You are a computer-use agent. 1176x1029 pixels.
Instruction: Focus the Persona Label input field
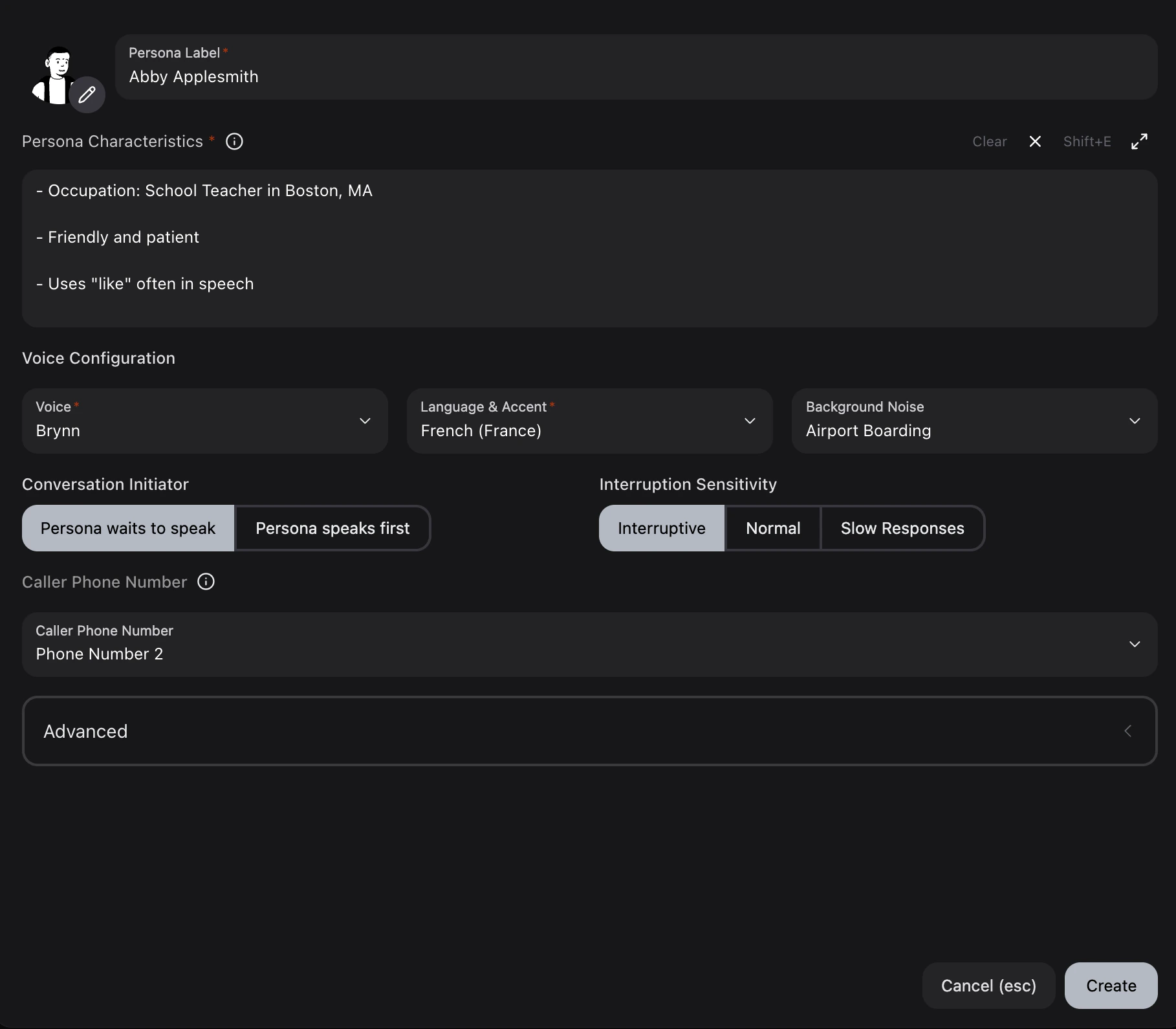637,67
